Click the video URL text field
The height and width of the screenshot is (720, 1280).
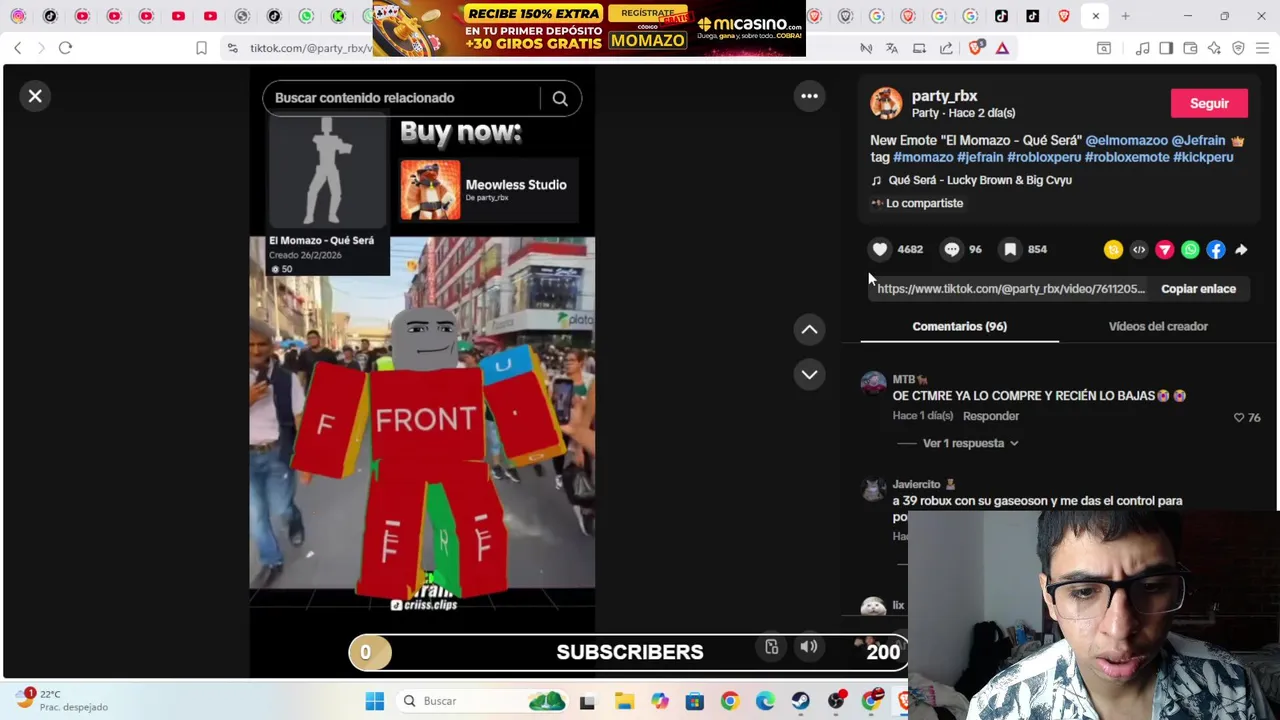[x=1011, y=289]
